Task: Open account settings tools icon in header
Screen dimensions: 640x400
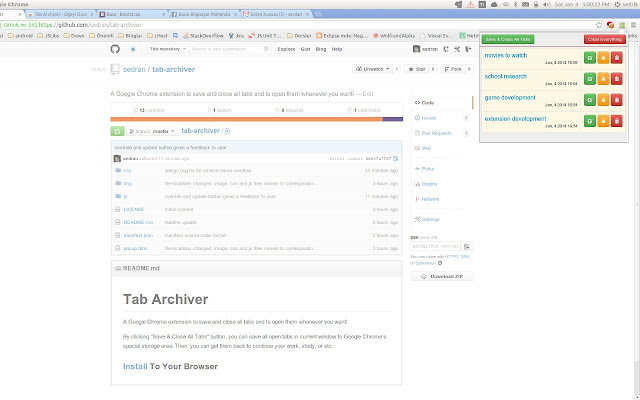Action: point(457,49)
